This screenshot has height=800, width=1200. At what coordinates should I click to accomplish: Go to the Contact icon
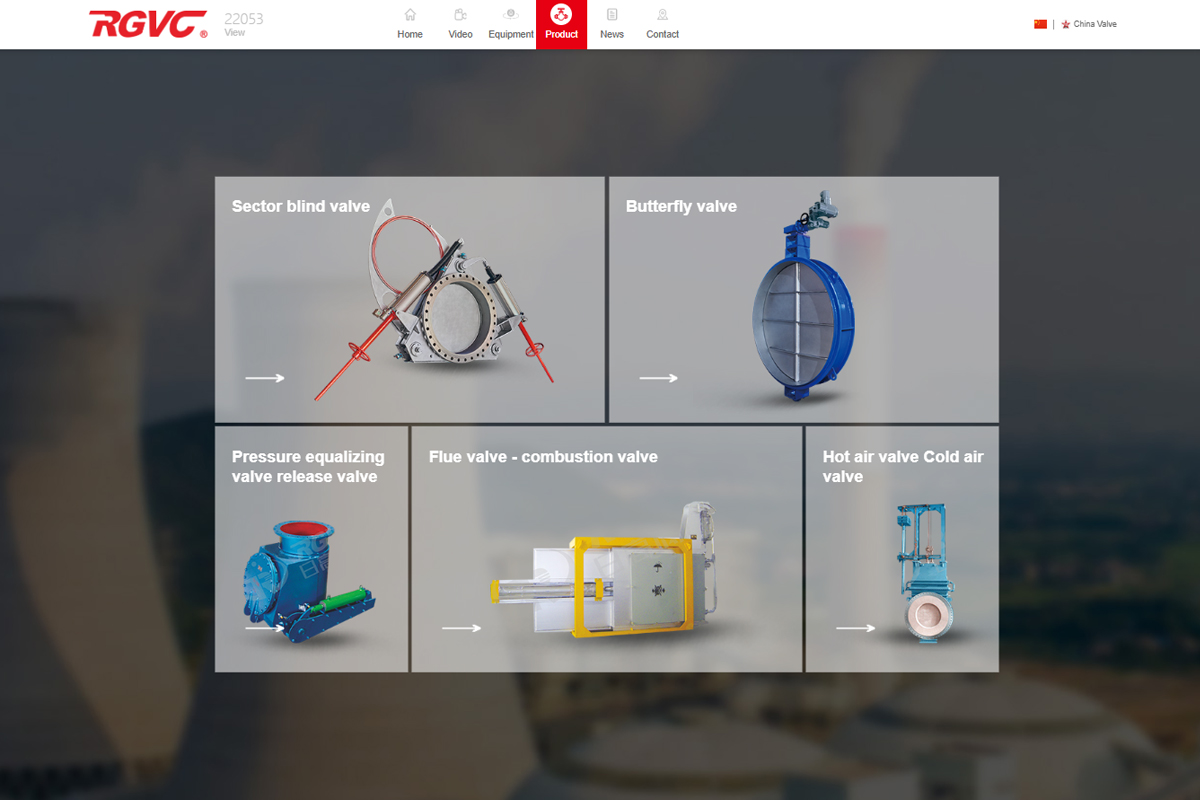tap(662, 15)
